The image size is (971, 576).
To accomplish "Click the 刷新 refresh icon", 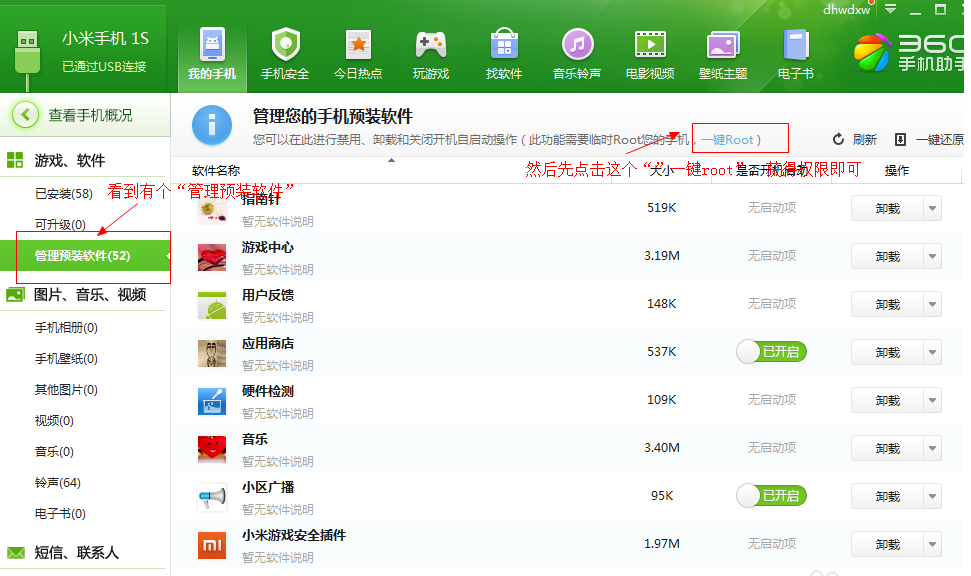I will pyautogui.click(x=838, y=139).
